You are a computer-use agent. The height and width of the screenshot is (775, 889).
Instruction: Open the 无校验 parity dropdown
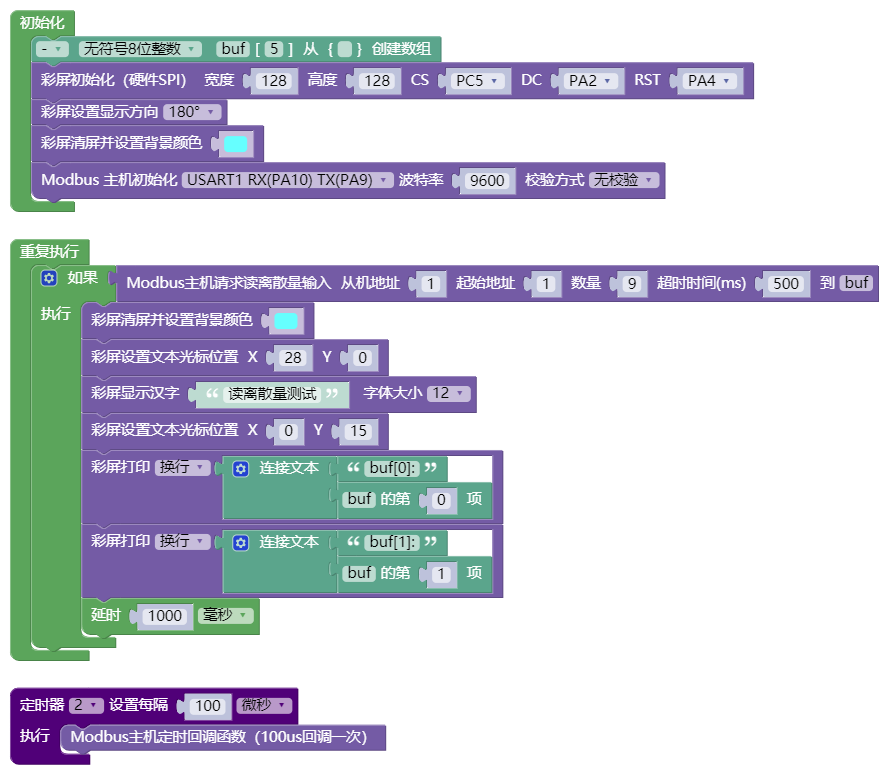(624, 180)
